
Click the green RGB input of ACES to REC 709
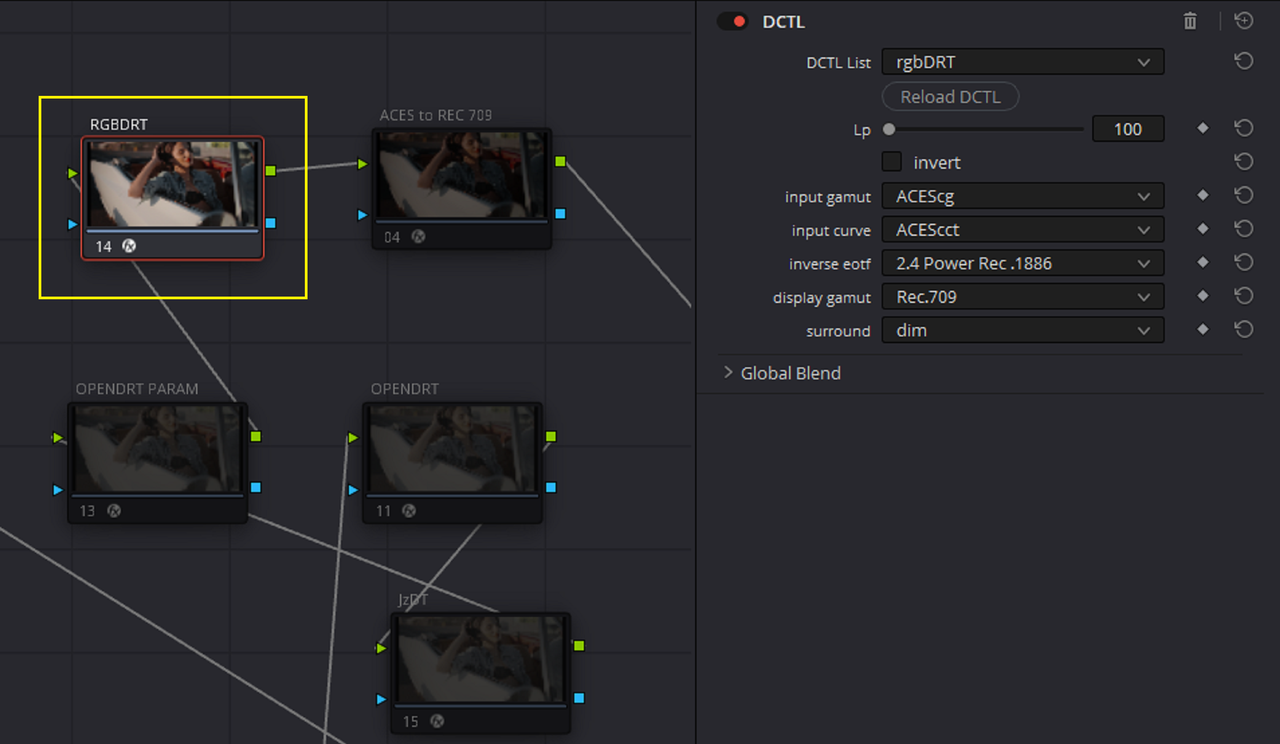[x=363, y=164]
